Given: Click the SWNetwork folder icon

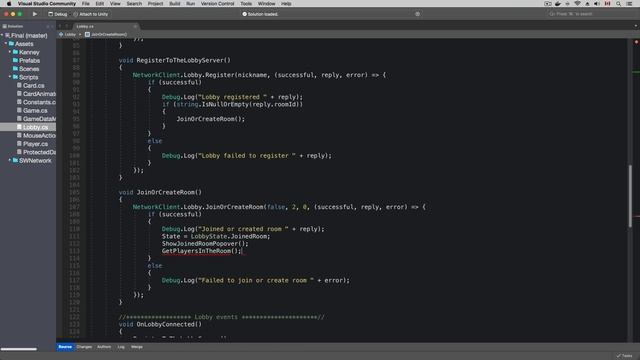Looking at the screenshot, I should pyautogui.click(x=16, y=160).
